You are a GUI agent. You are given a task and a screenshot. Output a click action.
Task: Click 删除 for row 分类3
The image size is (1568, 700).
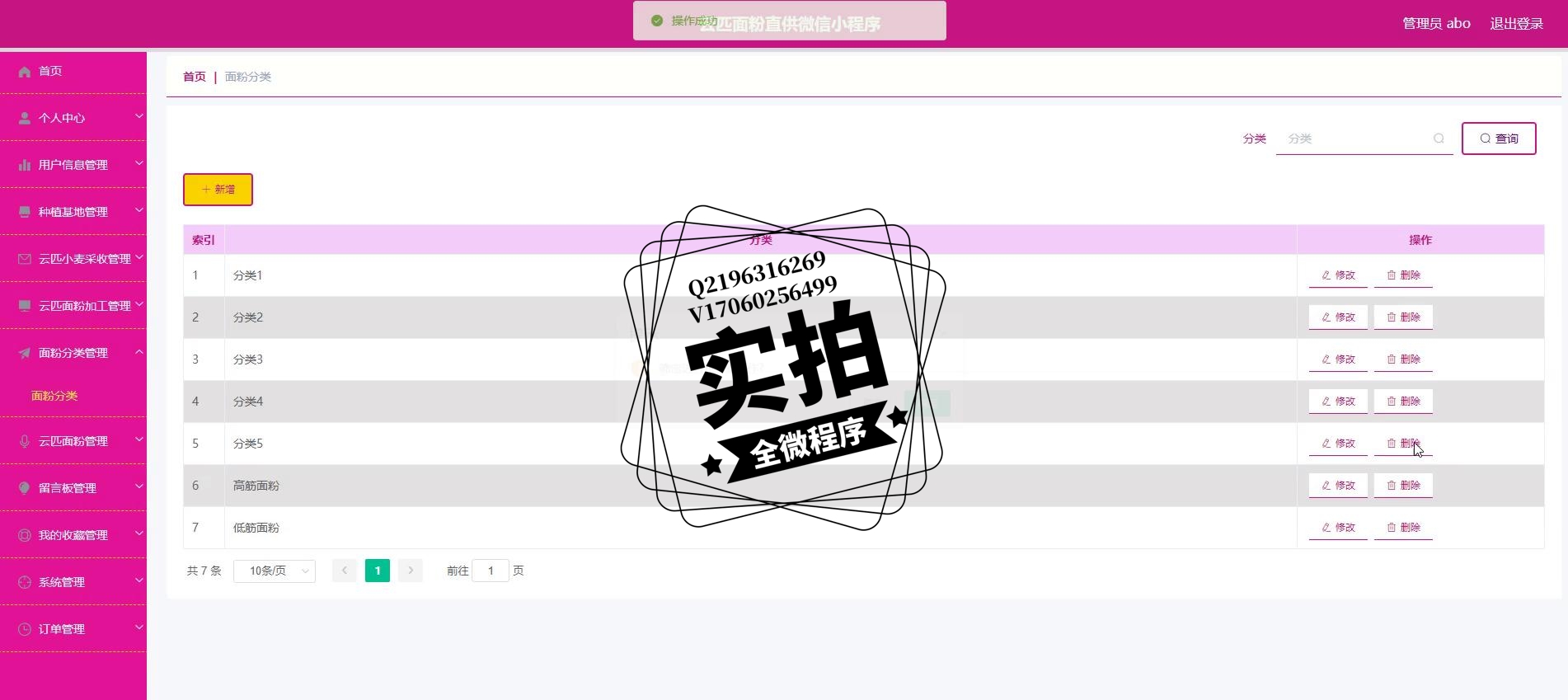pos(1403,359)
